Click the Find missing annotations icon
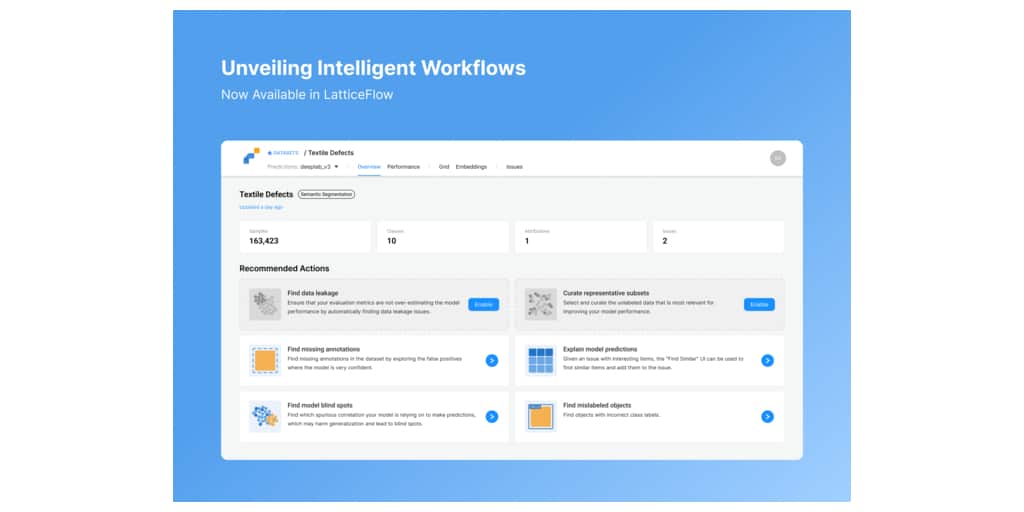Screen dimensions: 1024x512 click(x=265, y=360)
